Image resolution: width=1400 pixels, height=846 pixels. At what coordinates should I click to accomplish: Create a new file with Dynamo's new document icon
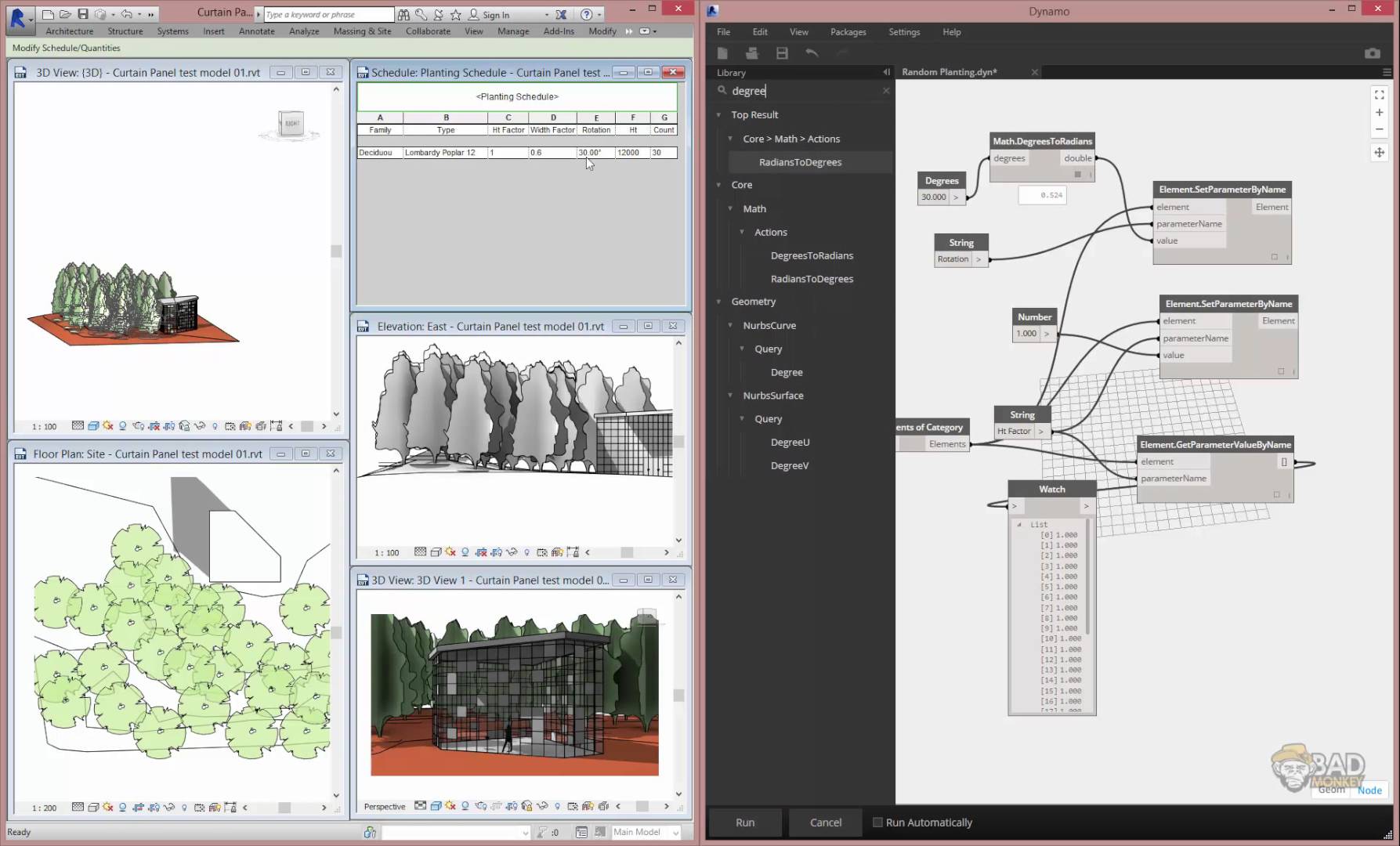[x=722, y=52]
